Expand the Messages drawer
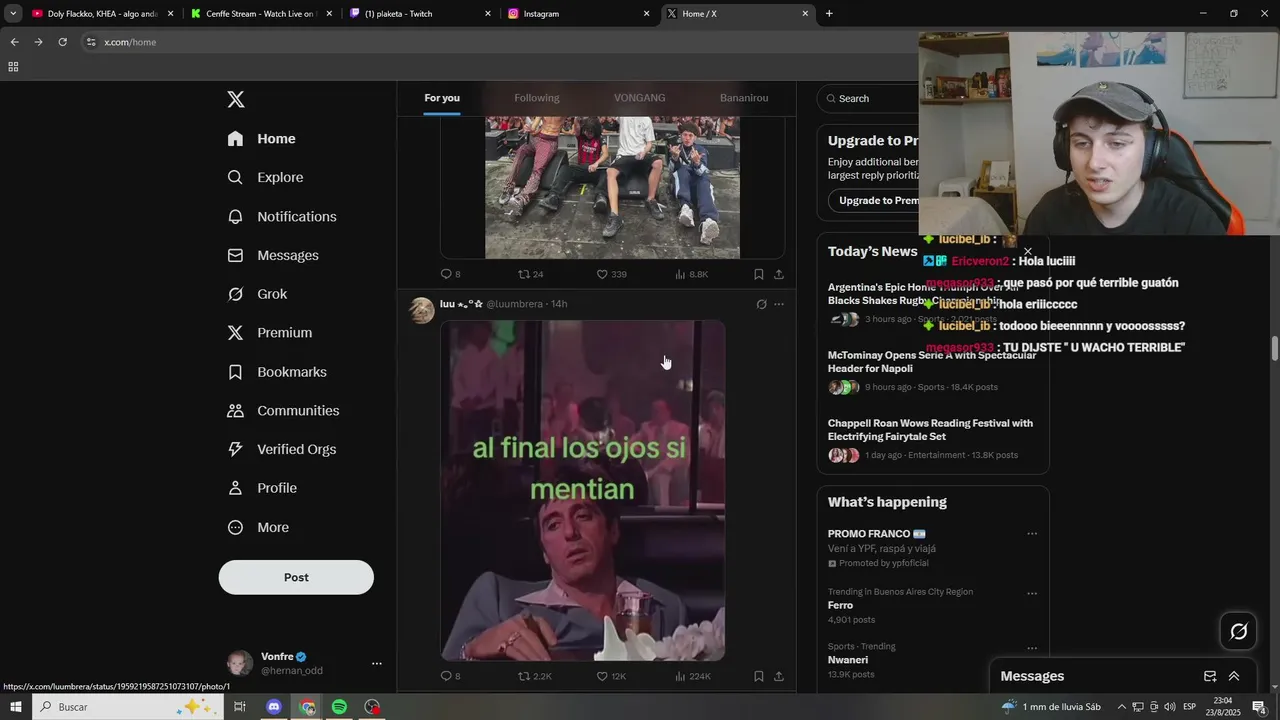This screenshot has width=1280, height=720. tap(1234, 676)
